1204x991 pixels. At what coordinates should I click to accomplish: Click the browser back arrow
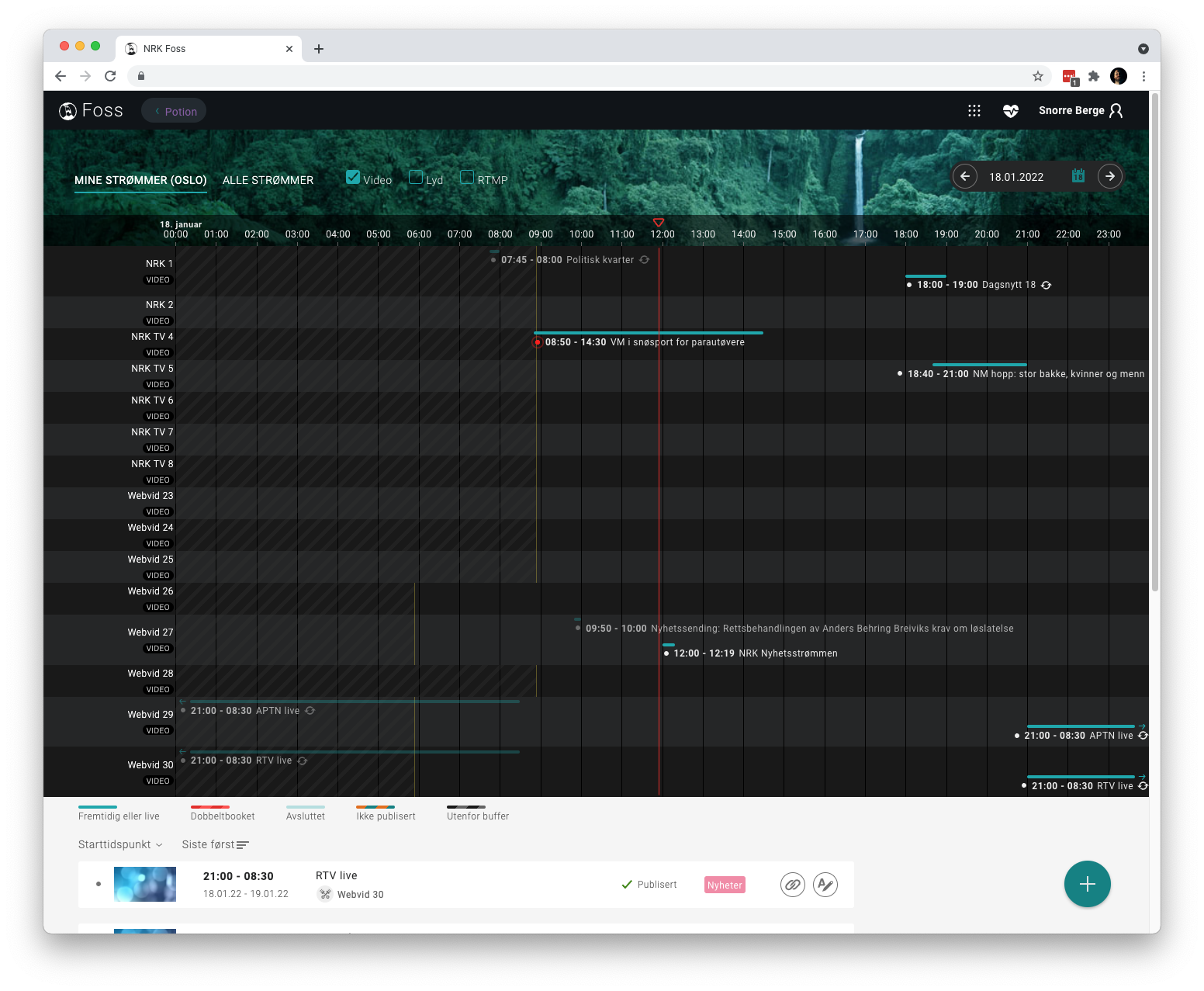[x=61, y=76]
